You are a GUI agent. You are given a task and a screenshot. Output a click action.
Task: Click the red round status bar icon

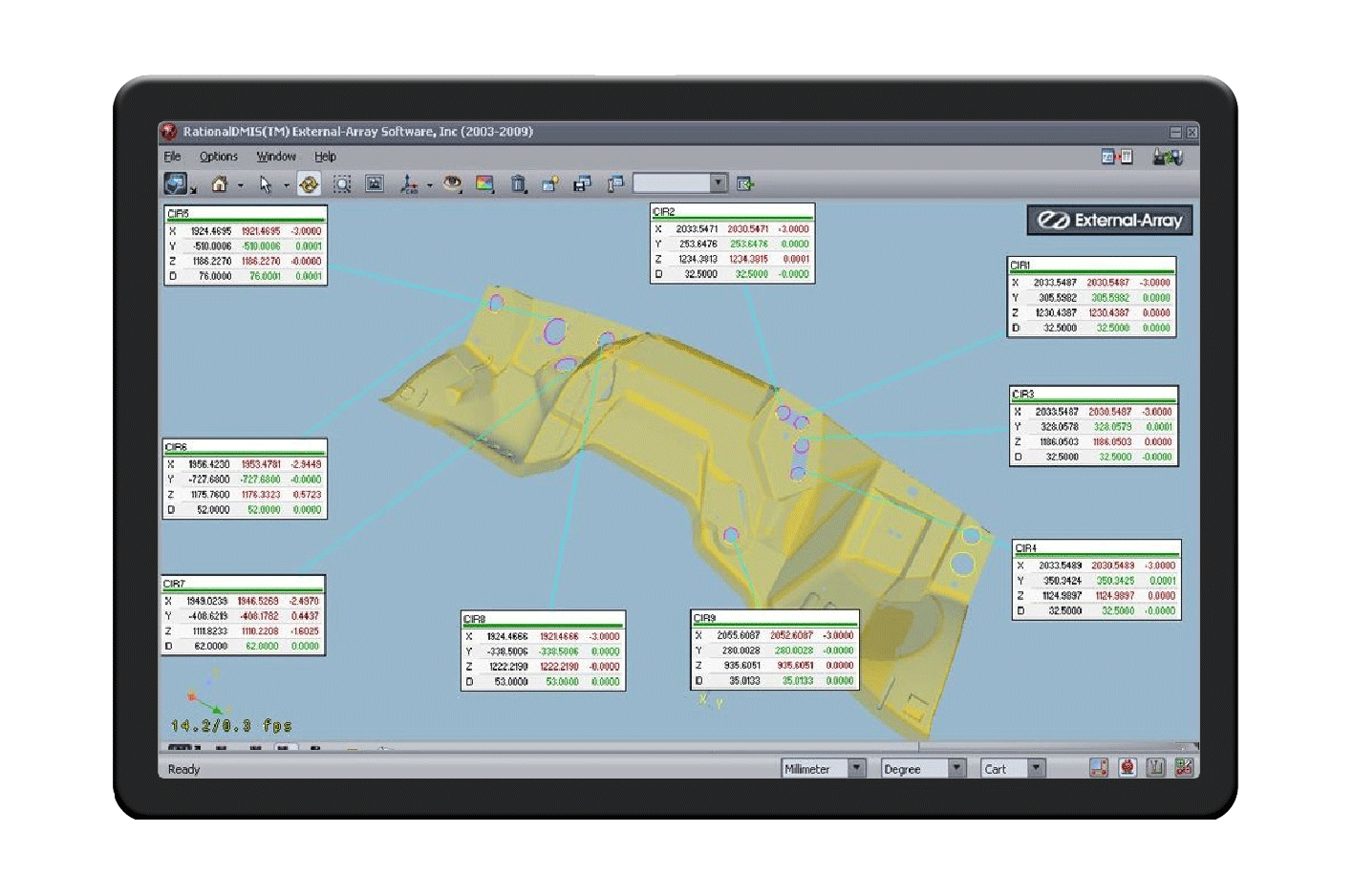[x=1127, y=767]
